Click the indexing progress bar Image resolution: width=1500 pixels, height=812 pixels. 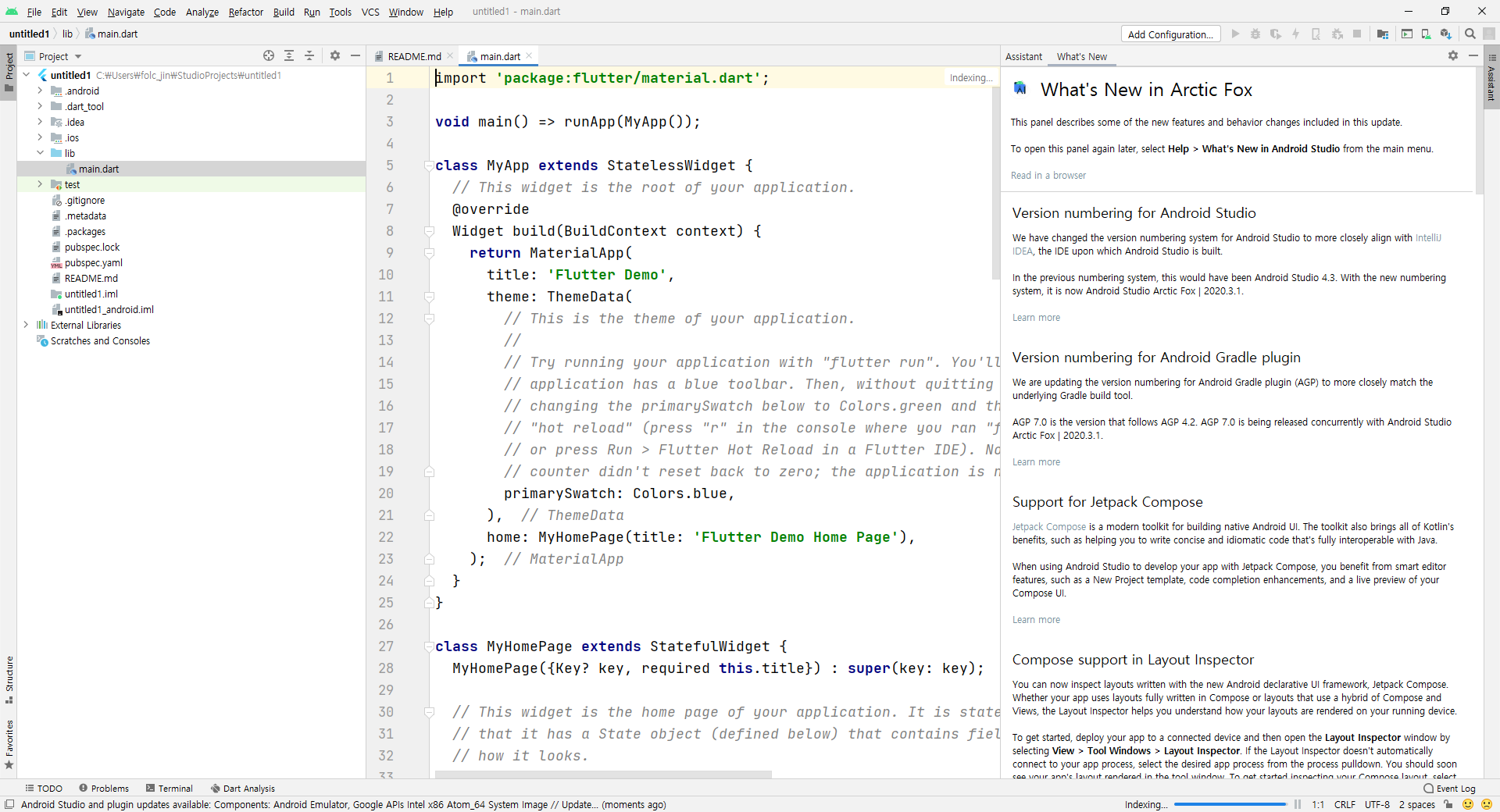pyautogui.click(x=1230, y=804)
